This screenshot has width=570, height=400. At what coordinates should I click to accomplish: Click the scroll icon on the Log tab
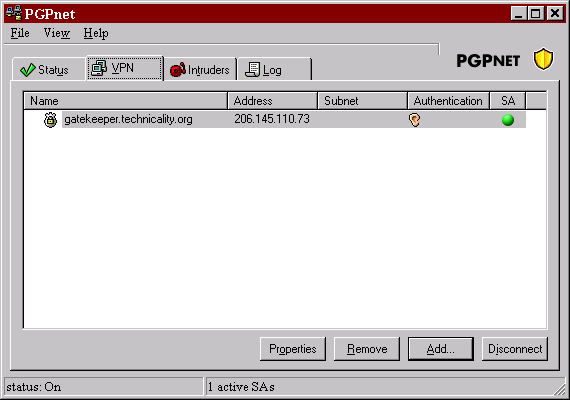click(x=253, y=69)
